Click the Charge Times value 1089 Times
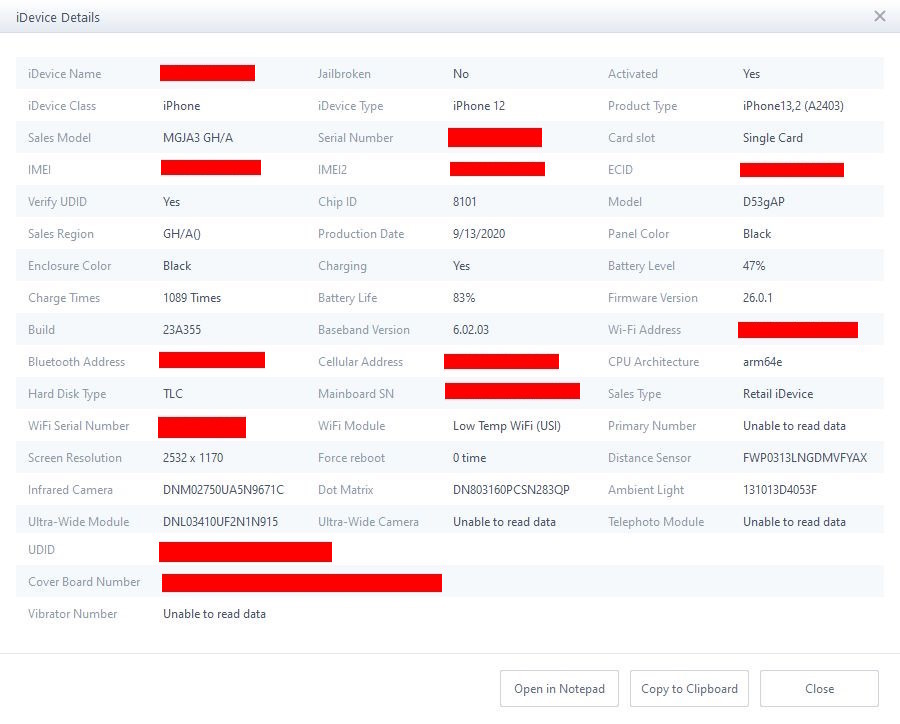The height and width of the screenshot is (724, 900). point(192,298)
